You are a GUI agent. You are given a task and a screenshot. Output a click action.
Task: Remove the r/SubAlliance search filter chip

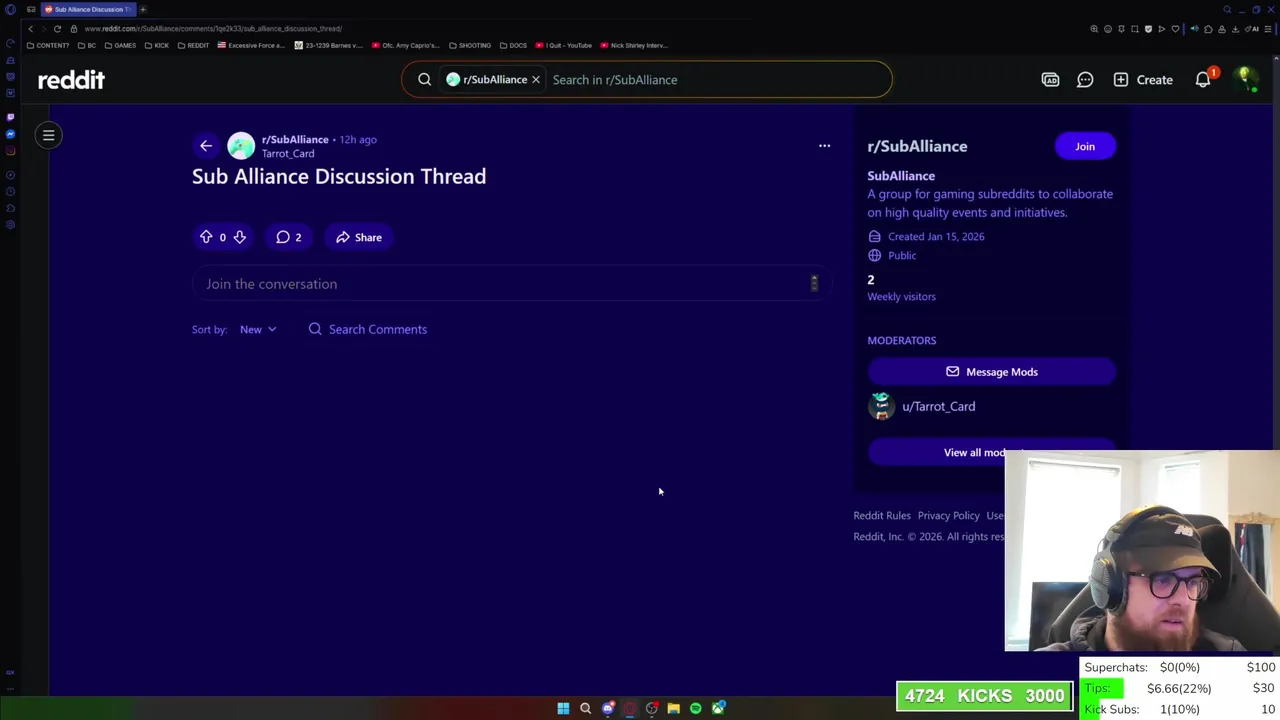535,80
